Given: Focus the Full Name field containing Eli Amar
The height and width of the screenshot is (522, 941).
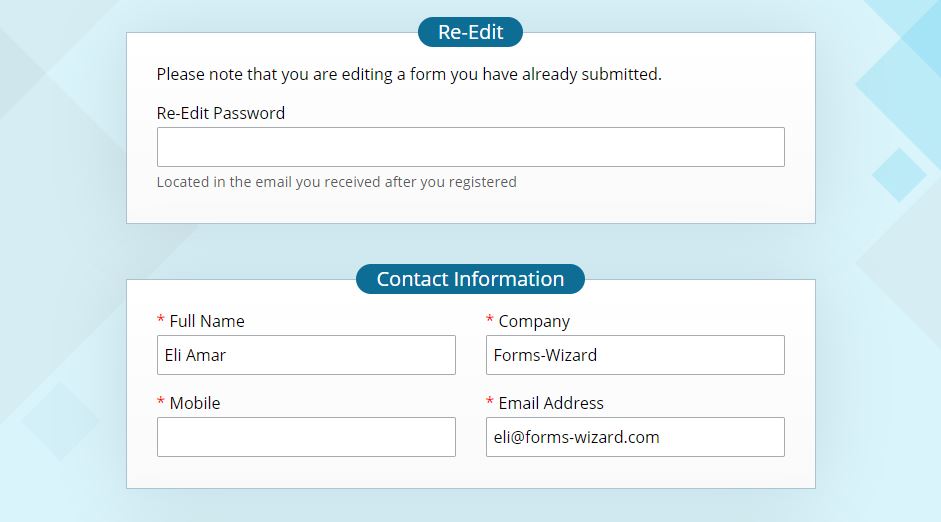Looking at the screenshot, I should [x=306, y=355].
